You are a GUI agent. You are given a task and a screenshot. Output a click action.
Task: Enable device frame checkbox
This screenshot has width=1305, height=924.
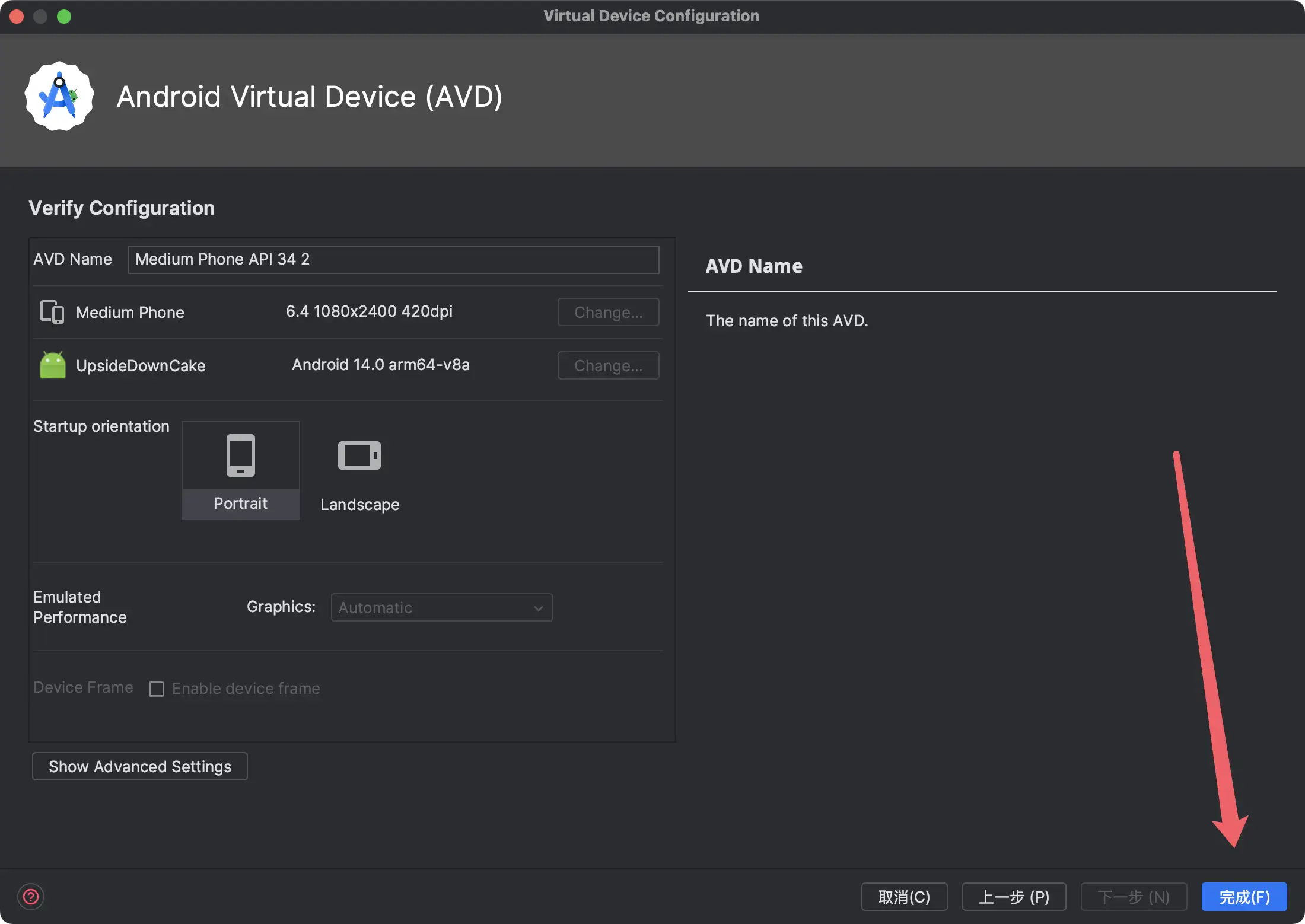[157, 689]
